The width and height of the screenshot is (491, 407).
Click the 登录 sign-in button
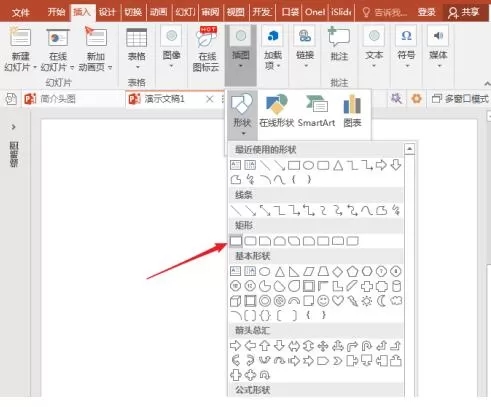[426, 12]
